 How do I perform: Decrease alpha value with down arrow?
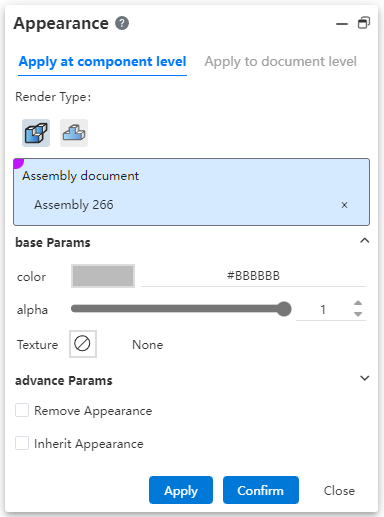coord(358,314)
